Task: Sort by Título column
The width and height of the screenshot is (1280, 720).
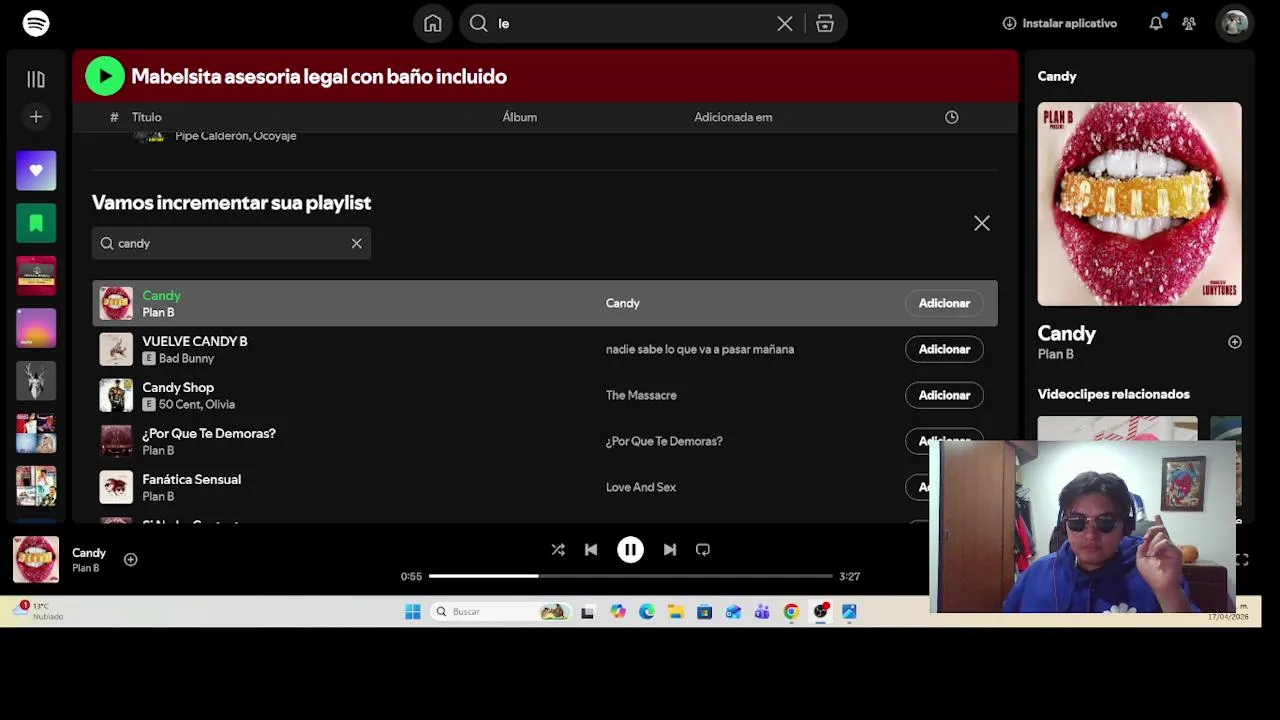Action: [146, 117]
